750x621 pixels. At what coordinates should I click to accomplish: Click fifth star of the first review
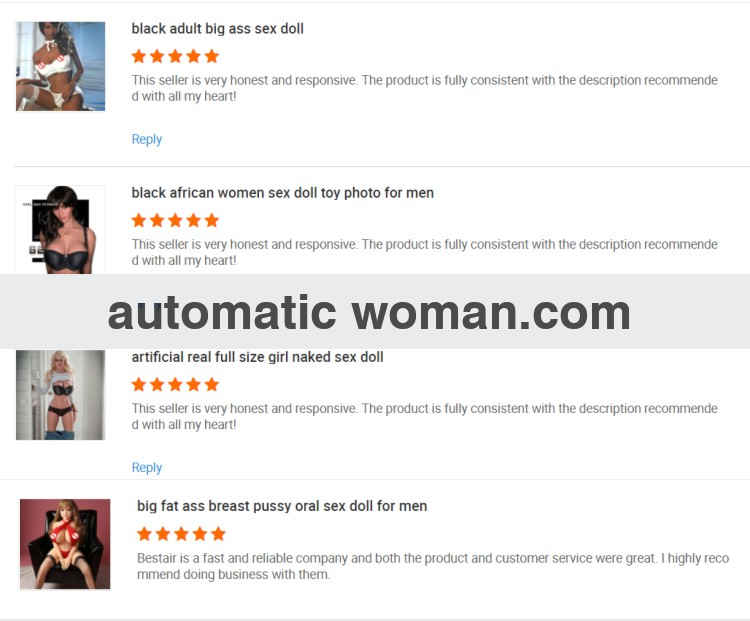click(212, 56)
